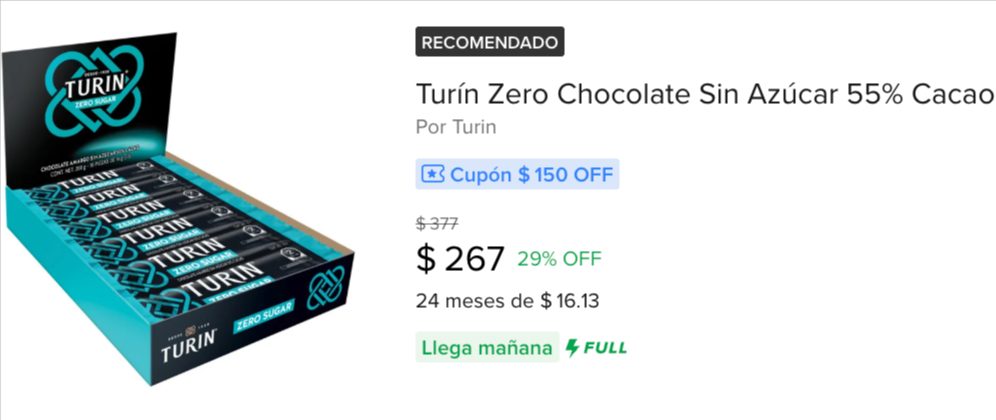Image resolution: width=996 pixels, height=420 pixels.
Task: Click the ZERO SUGAR label on box front
Action: 263,316
